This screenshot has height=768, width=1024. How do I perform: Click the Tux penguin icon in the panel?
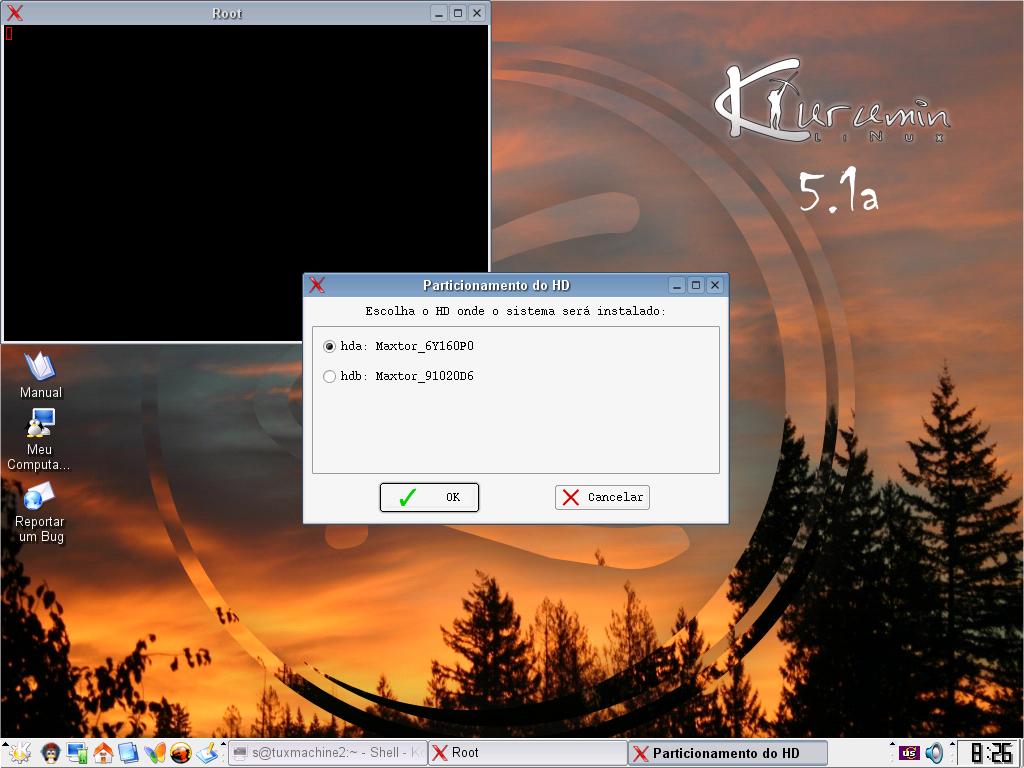(x=51, y=753)
